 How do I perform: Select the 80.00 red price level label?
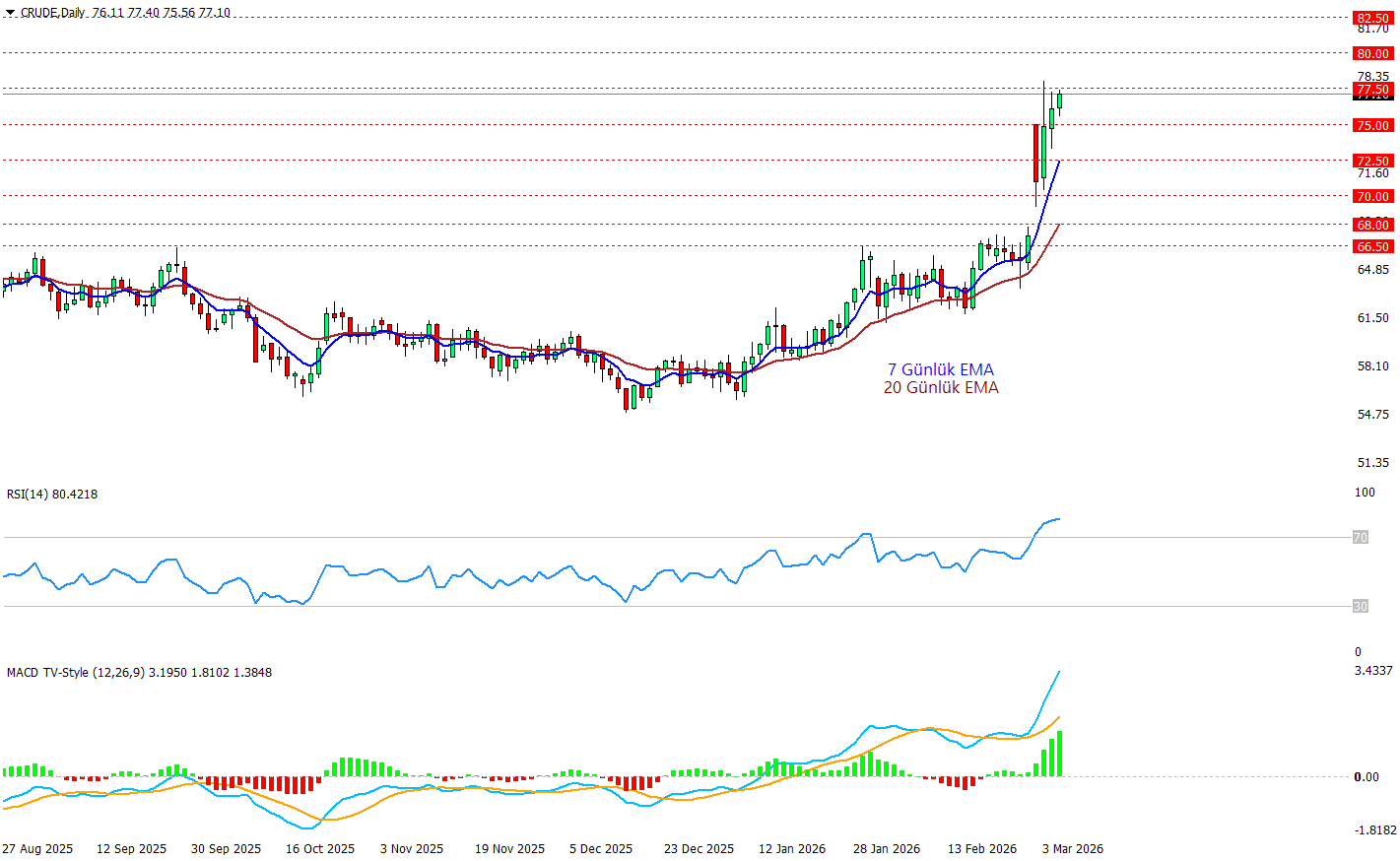click(x=1371, y=53)
